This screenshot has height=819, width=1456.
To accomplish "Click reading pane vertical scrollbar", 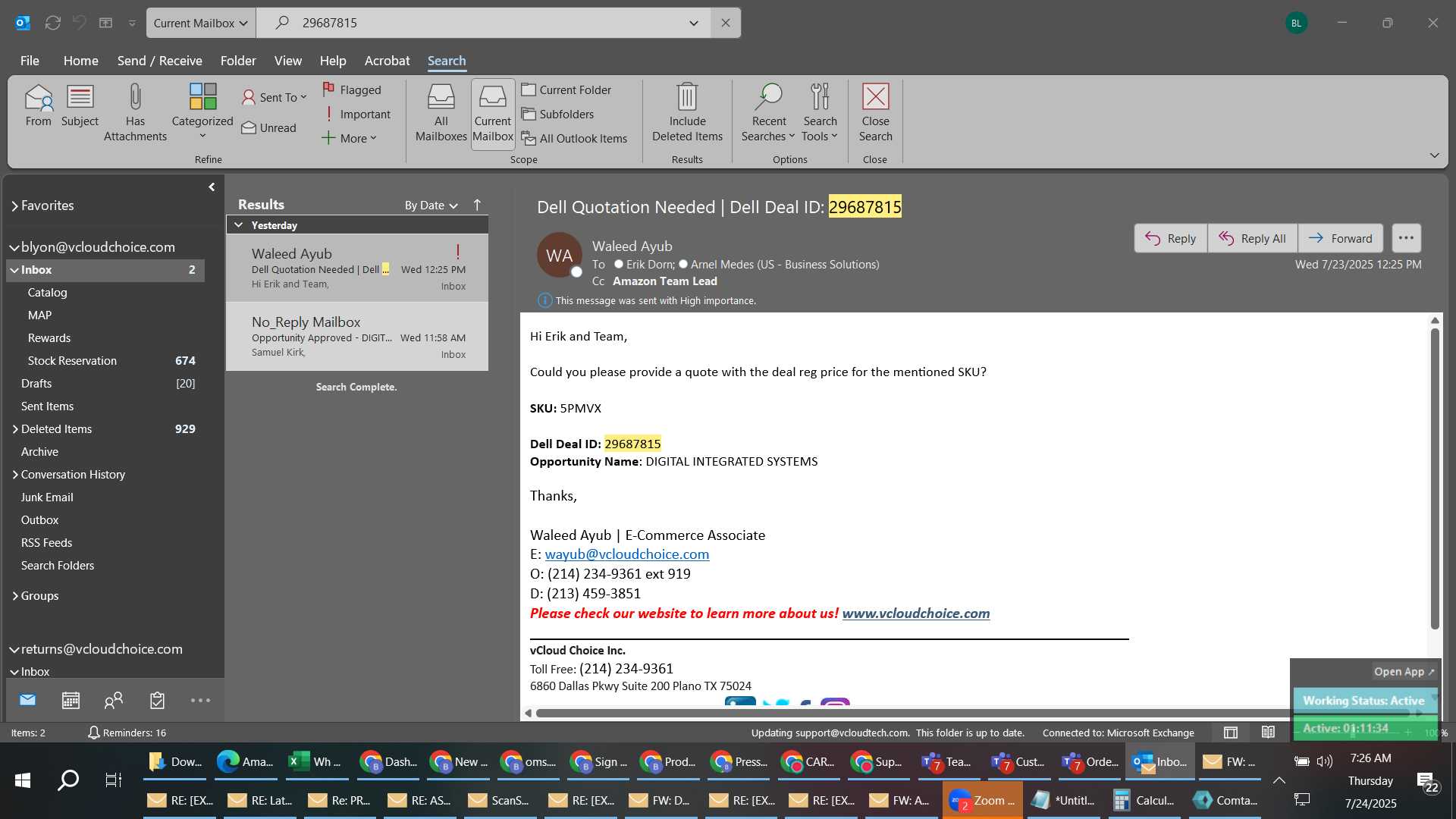I will tap(1434, 478).
